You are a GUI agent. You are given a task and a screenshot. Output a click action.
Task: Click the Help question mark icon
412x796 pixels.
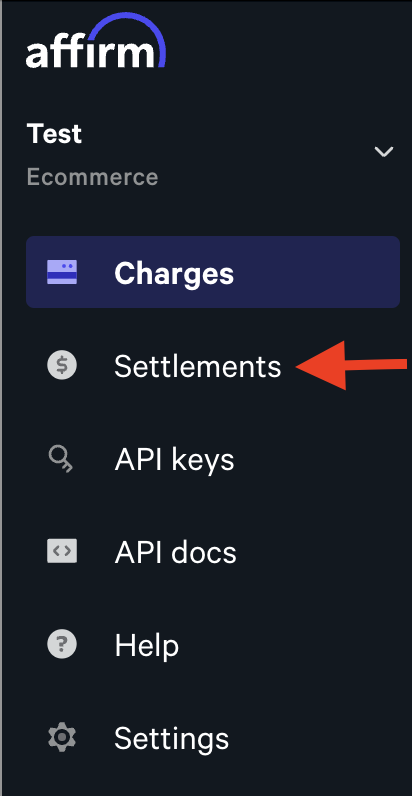tap(62, 645)
